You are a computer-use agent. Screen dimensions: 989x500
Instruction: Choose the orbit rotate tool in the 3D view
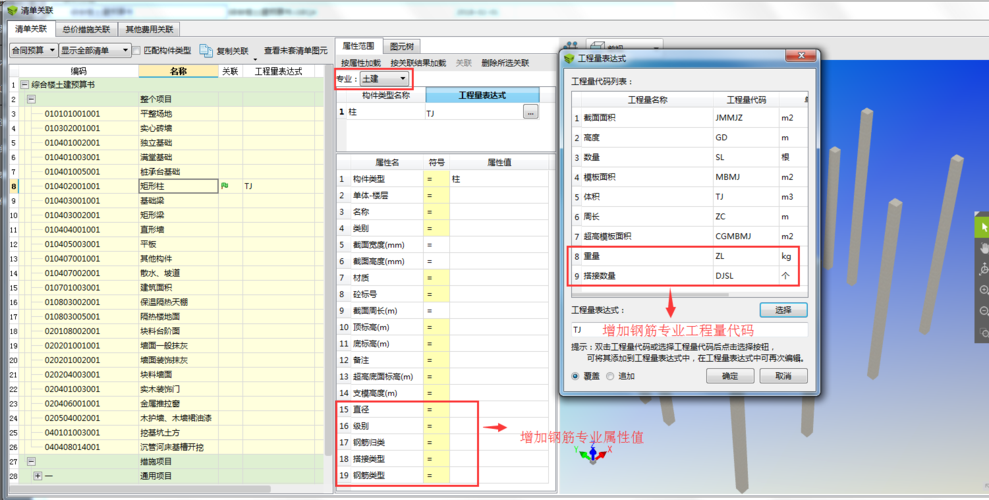pos(983,269)
